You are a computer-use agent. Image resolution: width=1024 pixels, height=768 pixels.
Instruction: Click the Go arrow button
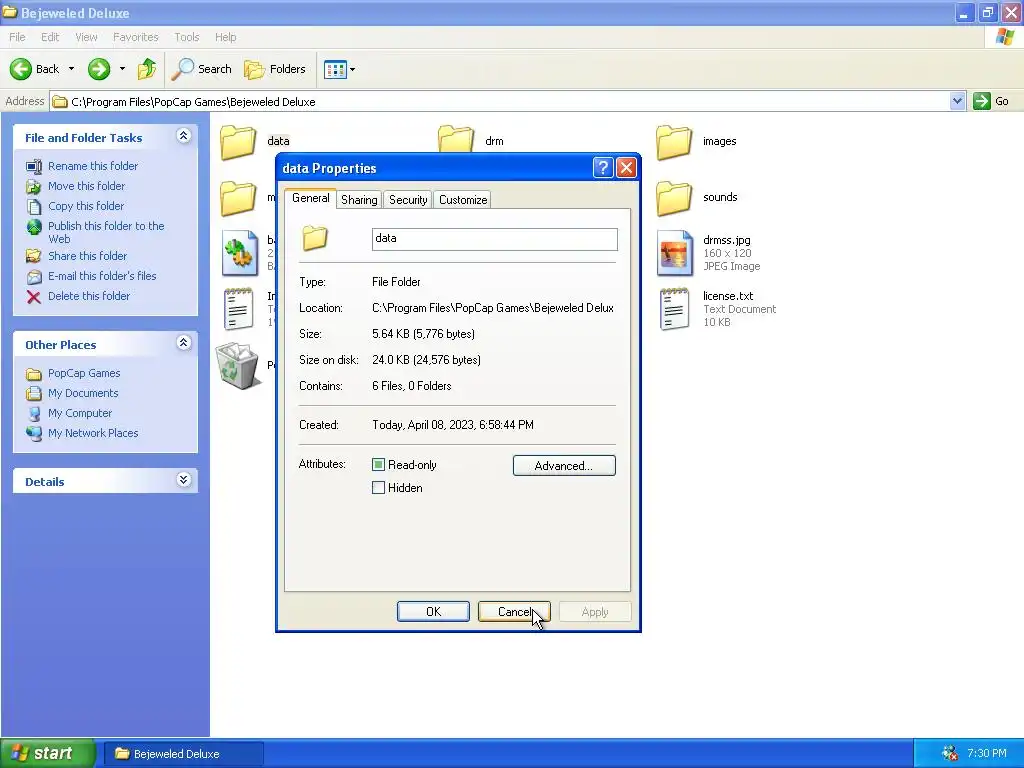pyautogui.click(x=982, y=101)
